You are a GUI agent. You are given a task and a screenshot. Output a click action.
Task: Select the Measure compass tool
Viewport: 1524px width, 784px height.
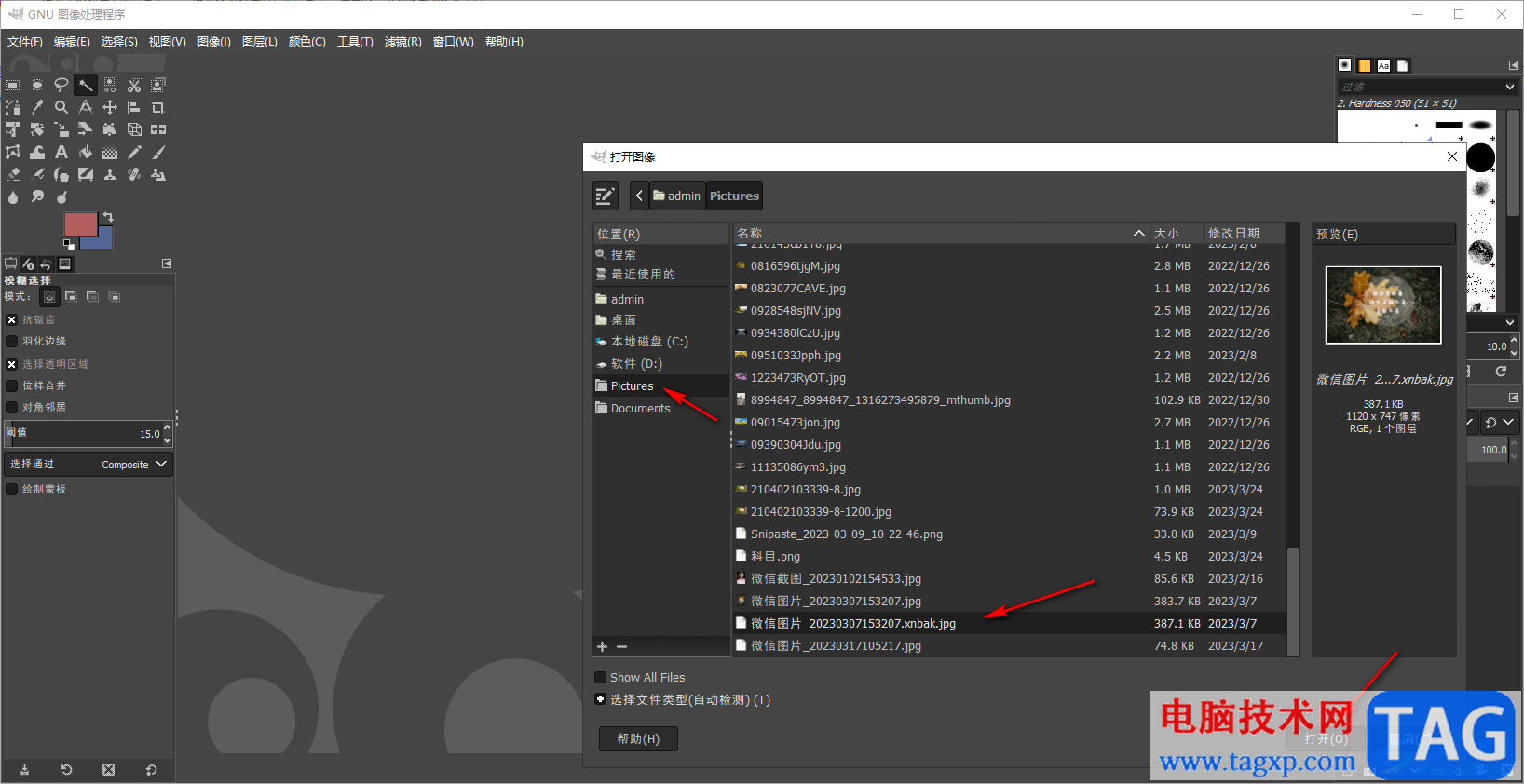(86, 107)
